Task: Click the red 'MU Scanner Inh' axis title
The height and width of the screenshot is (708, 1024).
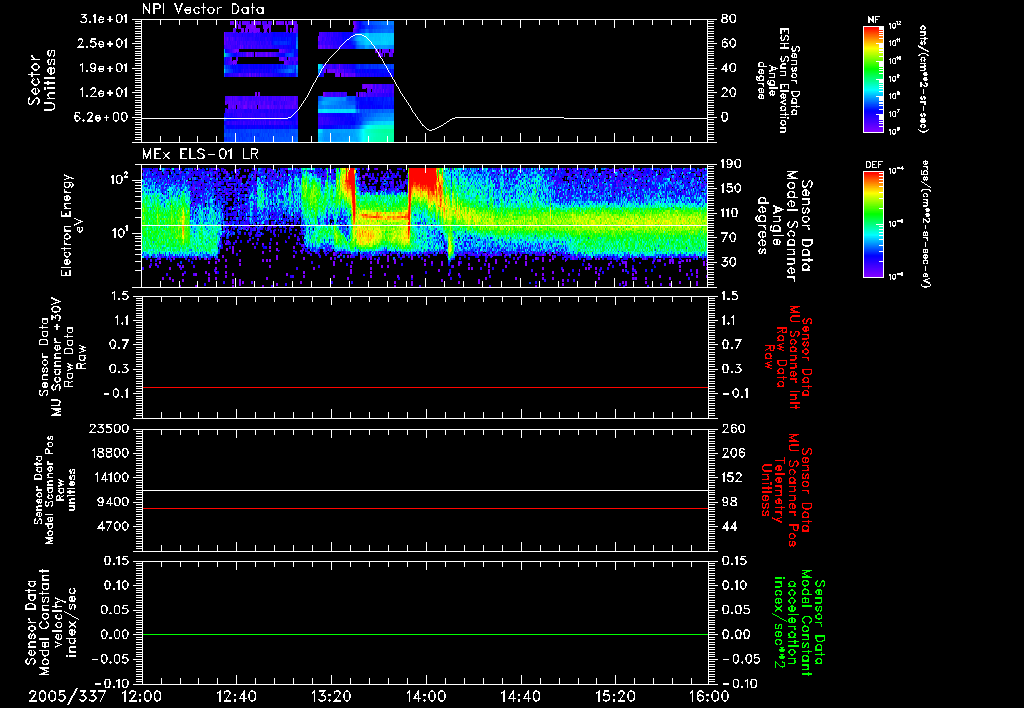Action: click(x=788, y=356)
